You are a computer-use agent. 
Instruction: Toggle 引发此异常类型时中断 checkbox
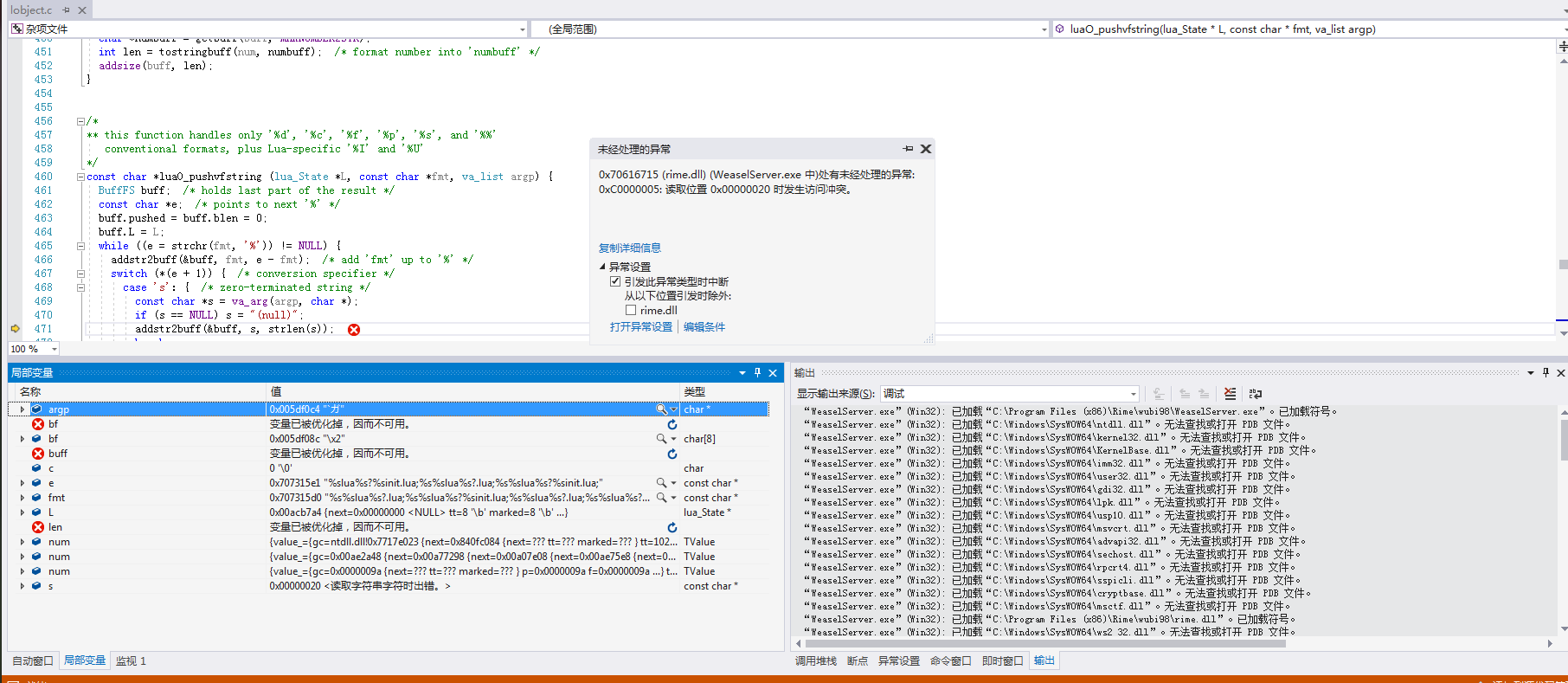[615, 281]
